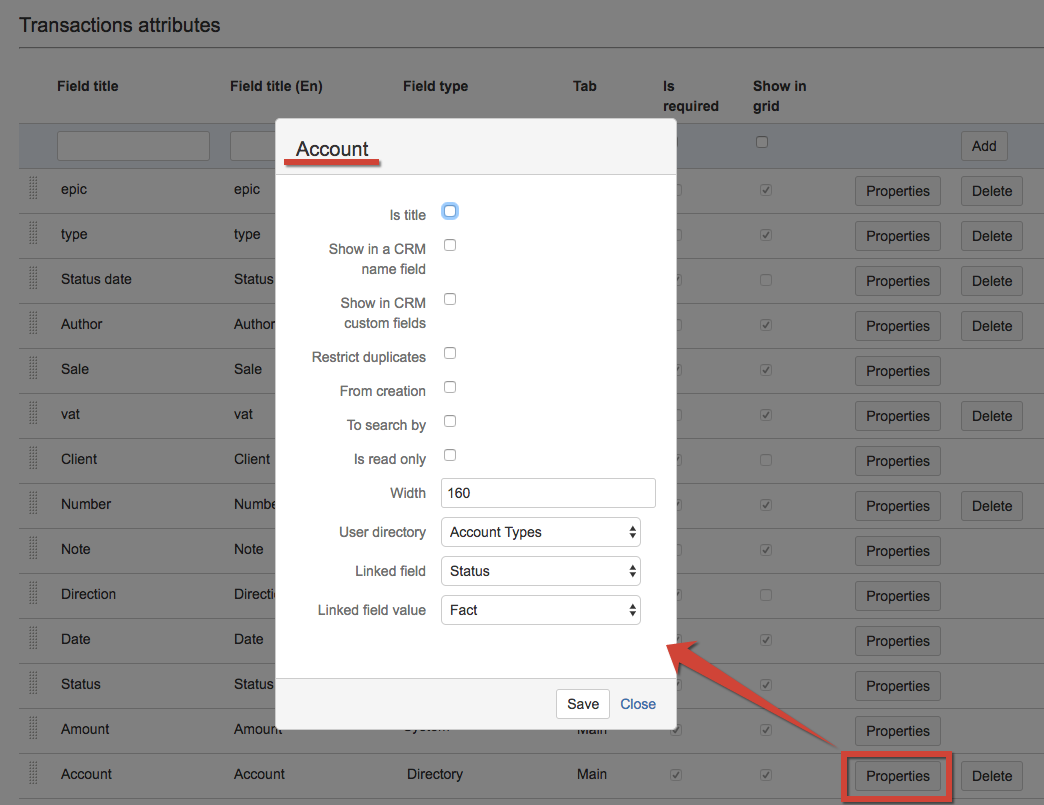Click the Account row drag handle
Image resolution: width=1044 pixels, height=805 pixels.
33,774
